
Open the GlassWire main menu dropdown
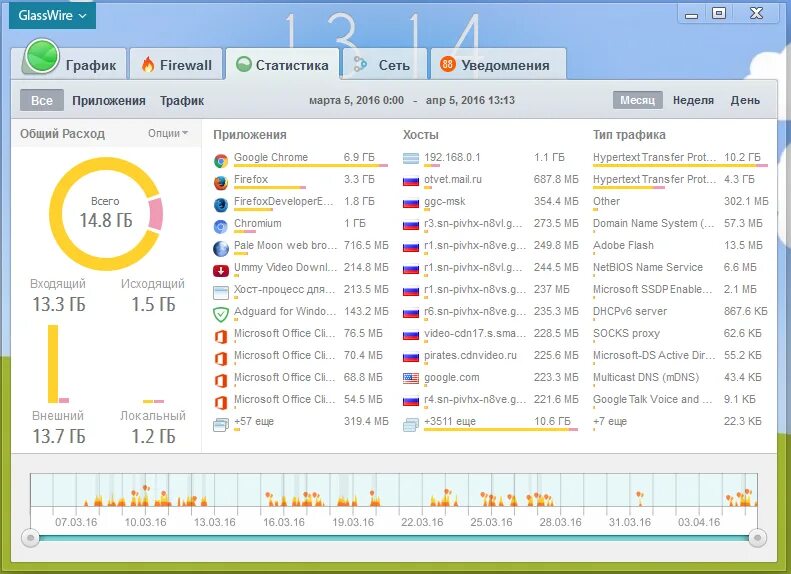pos(52,15)
